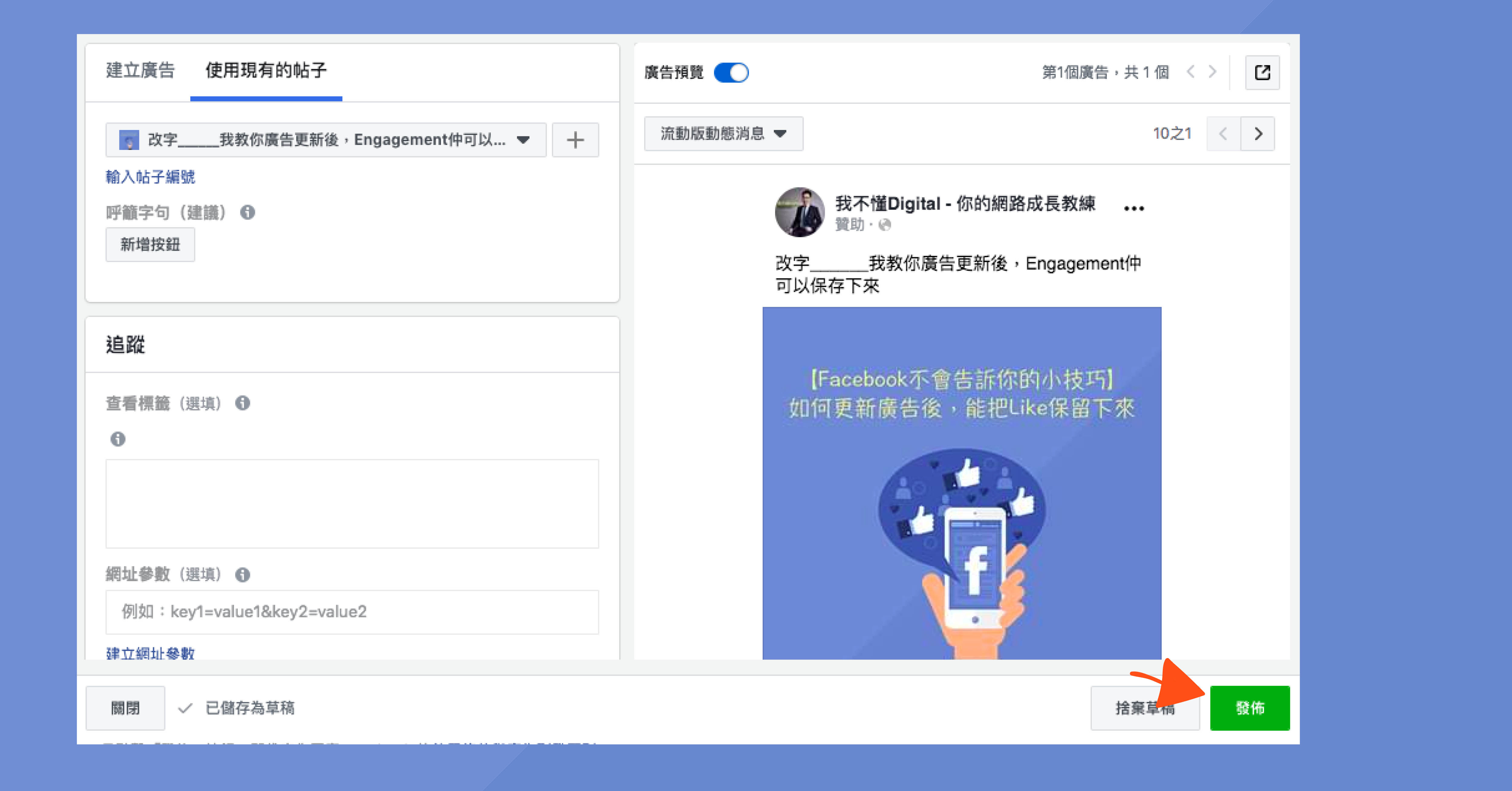
Task: Click the ad preview post caption text
Action: coord(959,274)
